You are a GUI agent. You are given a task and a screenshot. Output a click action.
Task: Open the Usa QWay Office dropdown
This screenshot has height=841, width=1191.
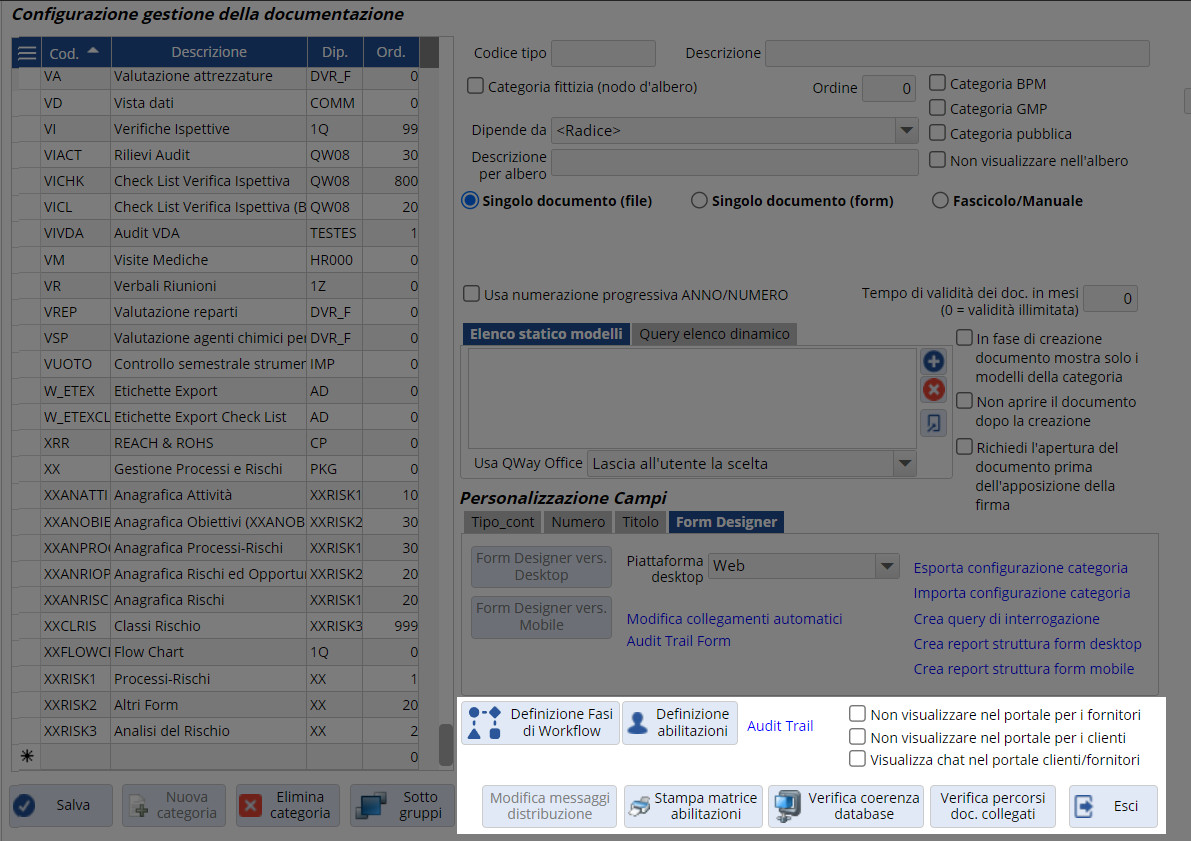pos(905,463)
